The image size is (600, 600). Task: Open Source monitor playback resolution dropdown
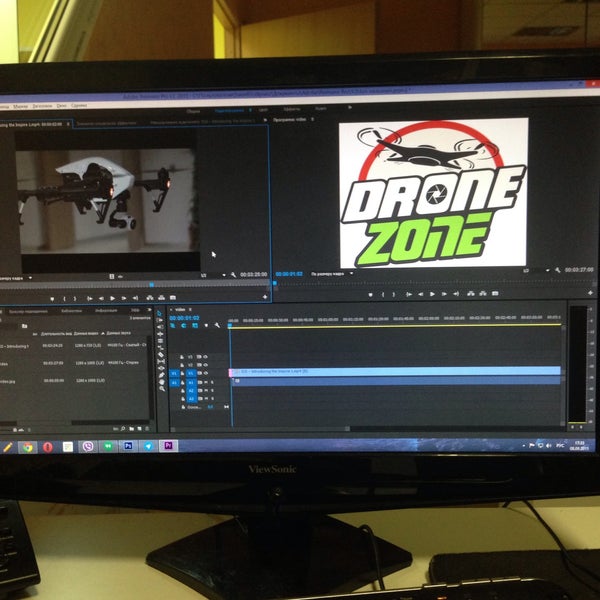[205, 275]
